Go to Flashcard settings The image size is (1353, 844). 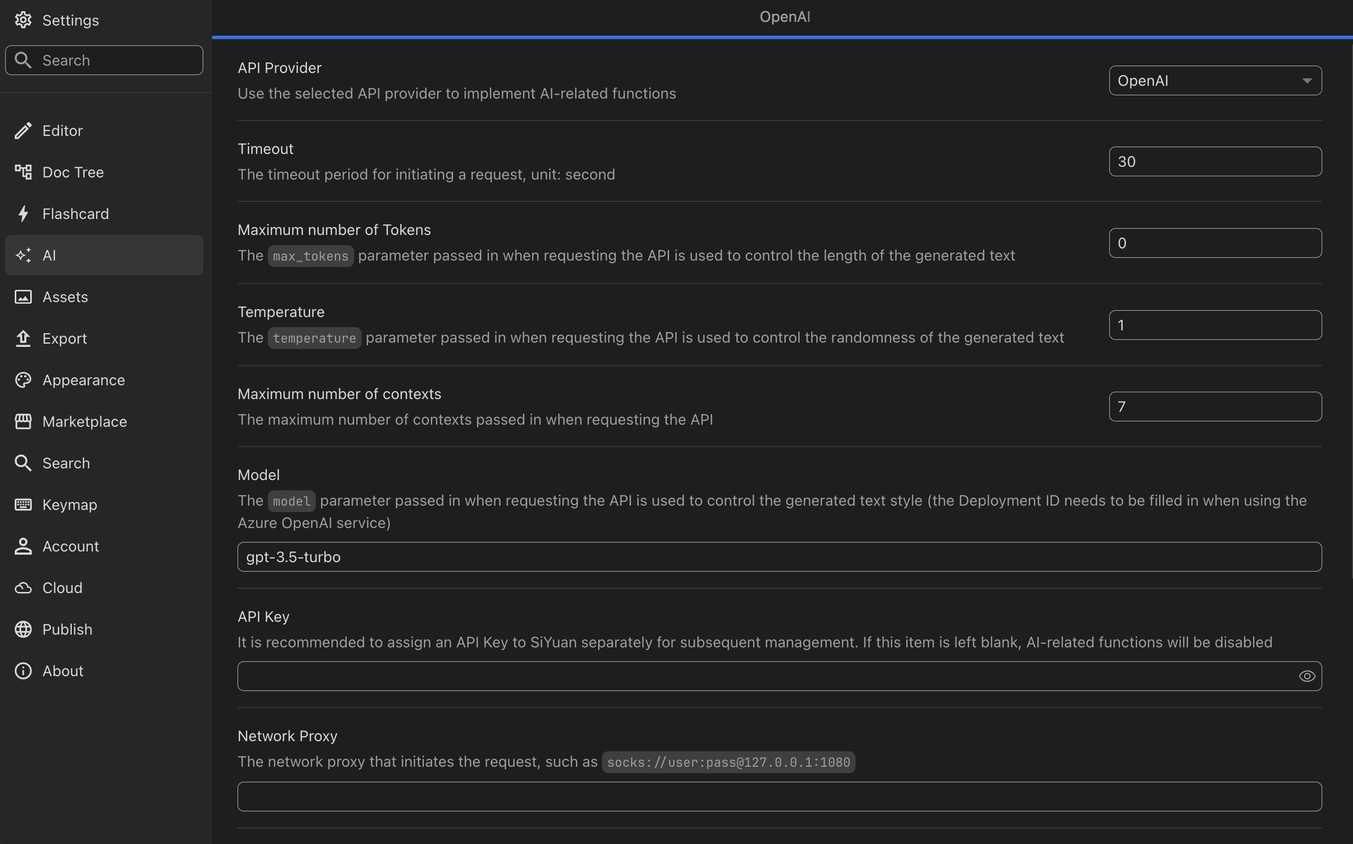104,214
